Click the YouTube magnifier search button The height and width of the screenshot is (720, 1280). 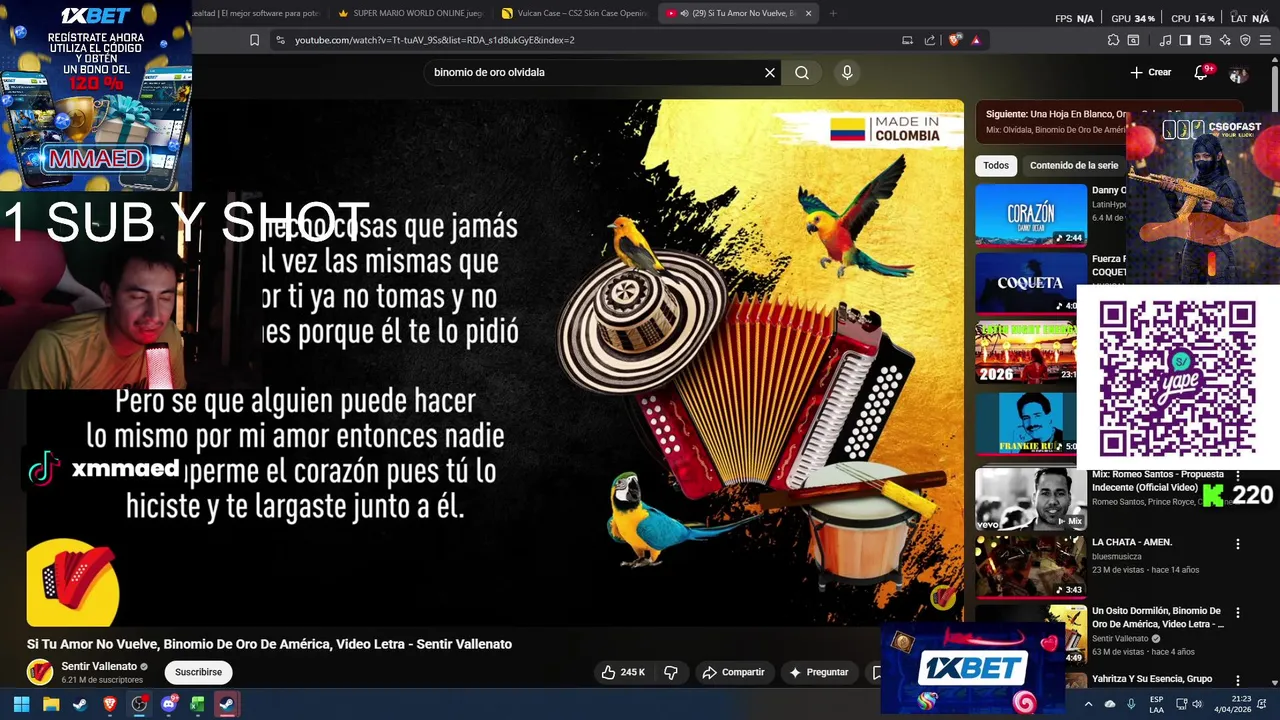802,72
